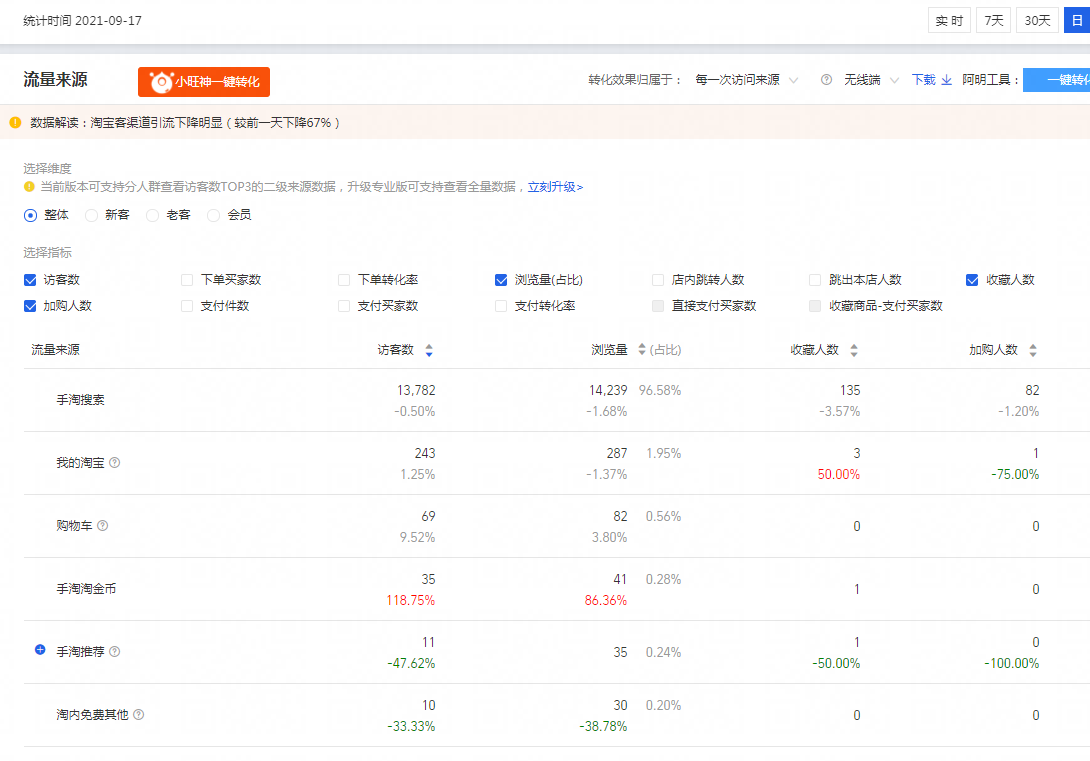Click disabled 直接支付买家数 checkbox

(658, 306)
